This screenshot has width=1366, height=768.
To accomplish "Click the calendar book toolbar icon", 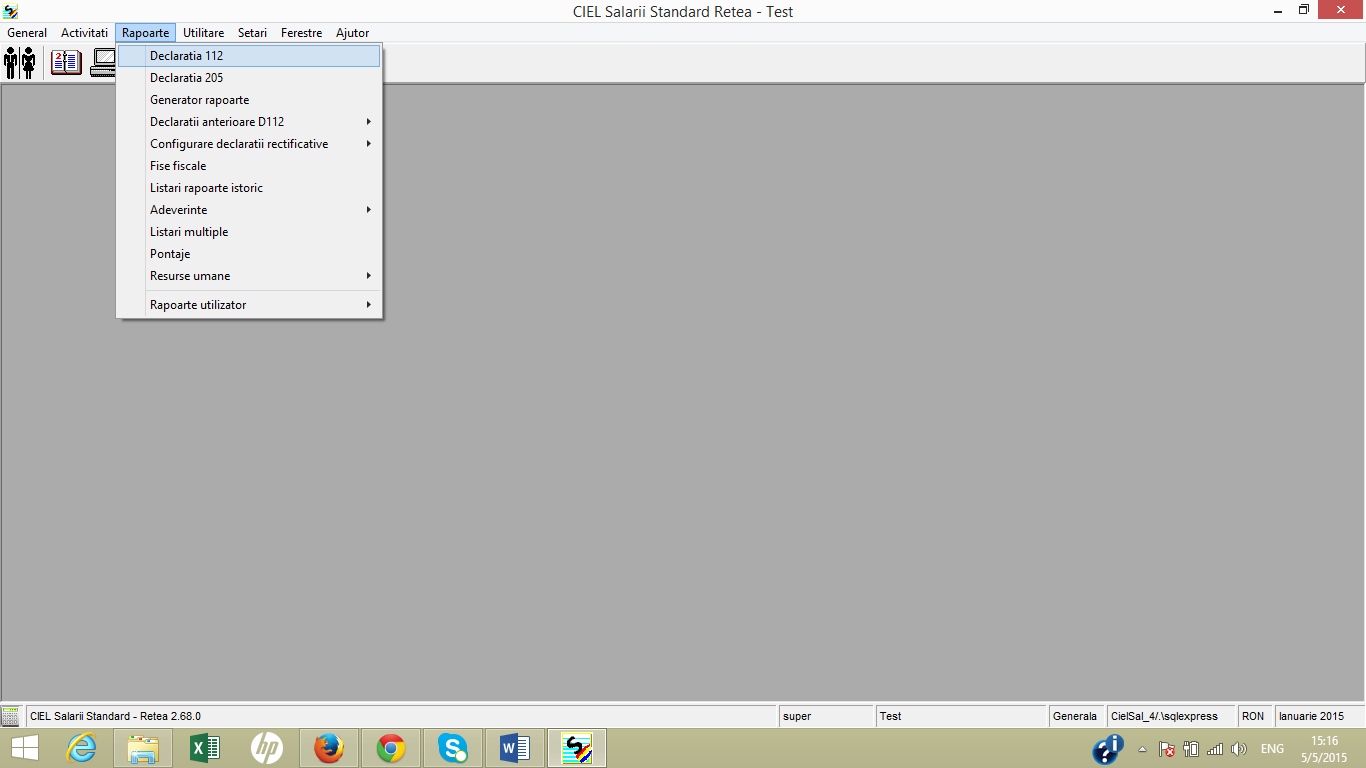I will (x=67, y=63).
